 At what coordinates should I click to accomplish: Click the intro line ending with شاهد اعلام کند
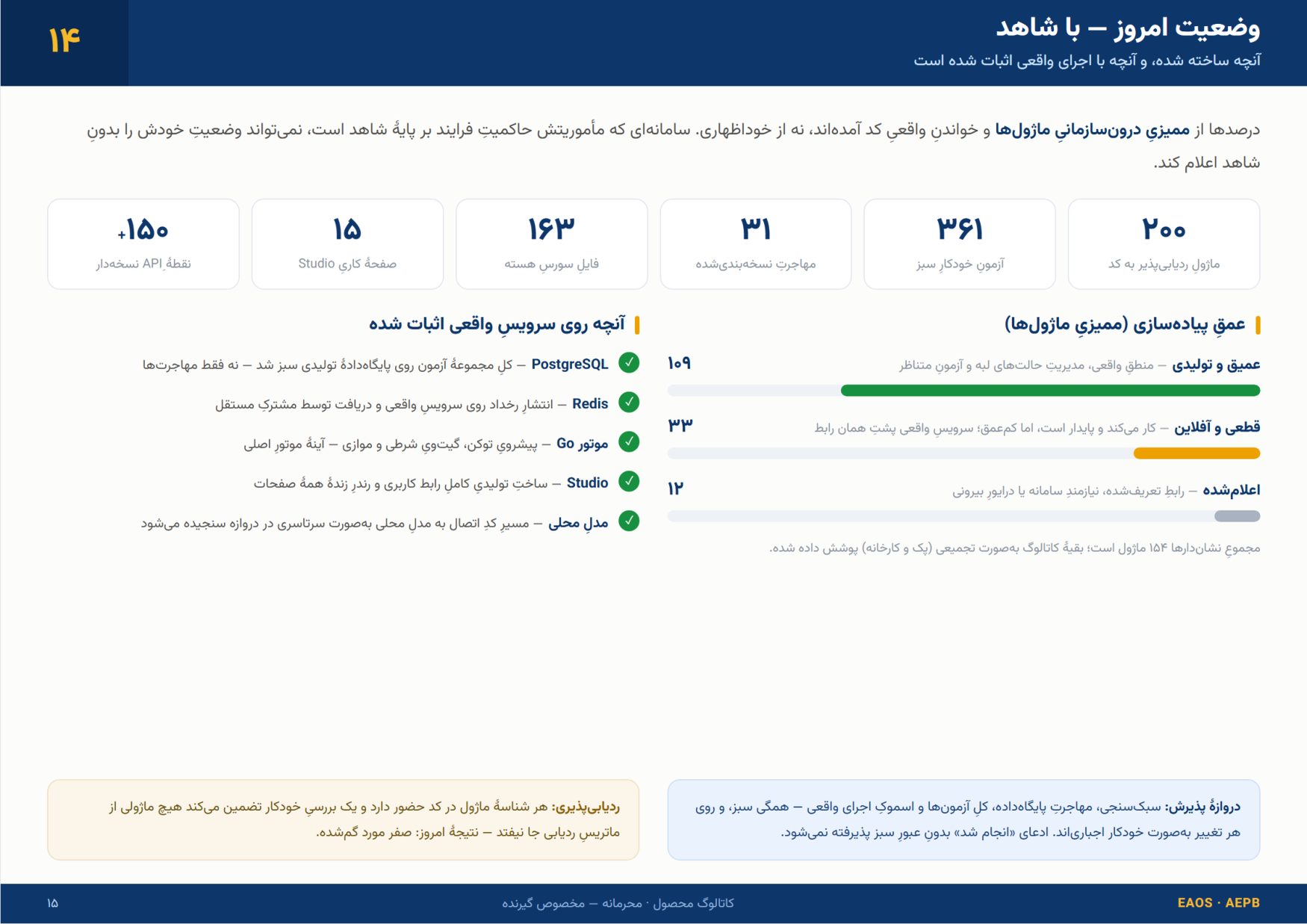pyautogui.click(x=1207, y=163)
